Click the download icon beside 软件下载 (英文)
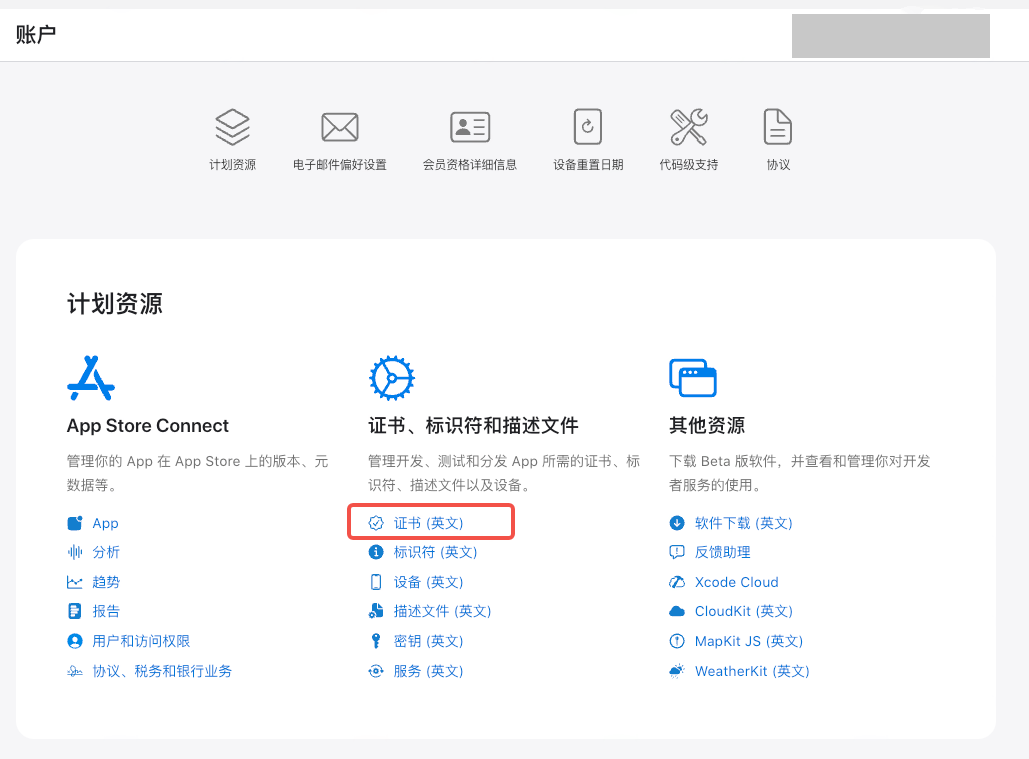Image resolution: width=1029 pixels, height=759 pixels. pos(677,523)
